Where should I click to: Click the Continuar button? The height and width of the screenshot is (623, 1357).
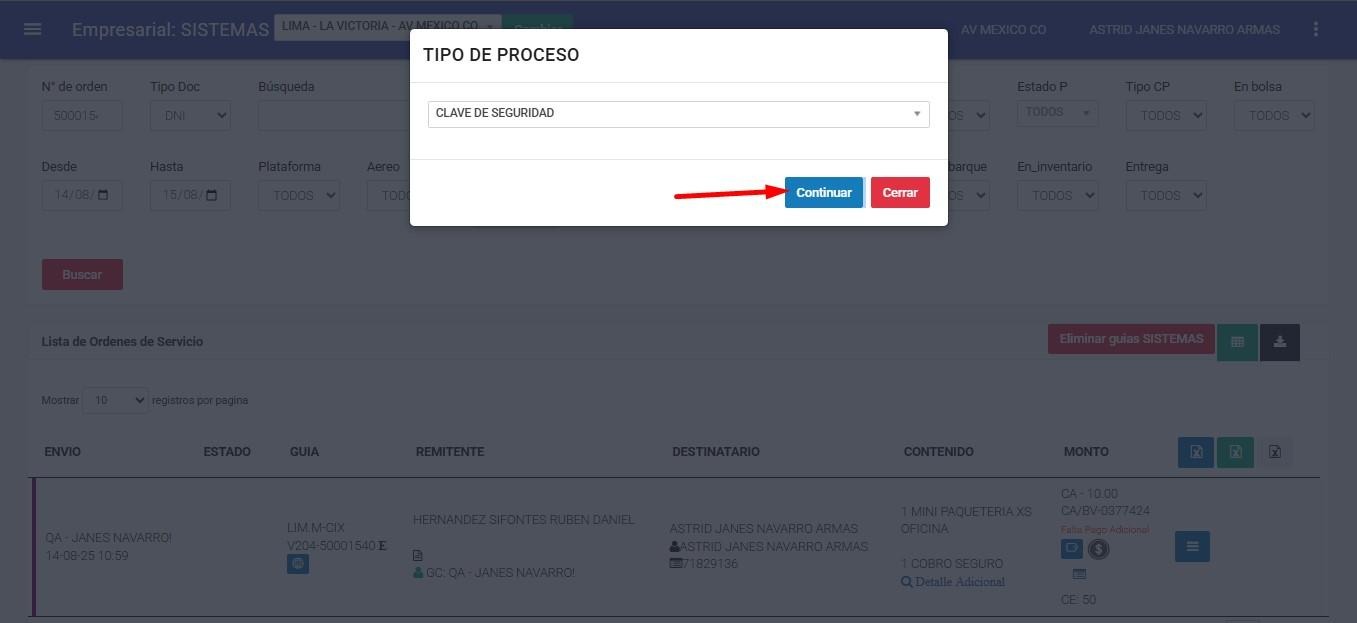[824, 193]
